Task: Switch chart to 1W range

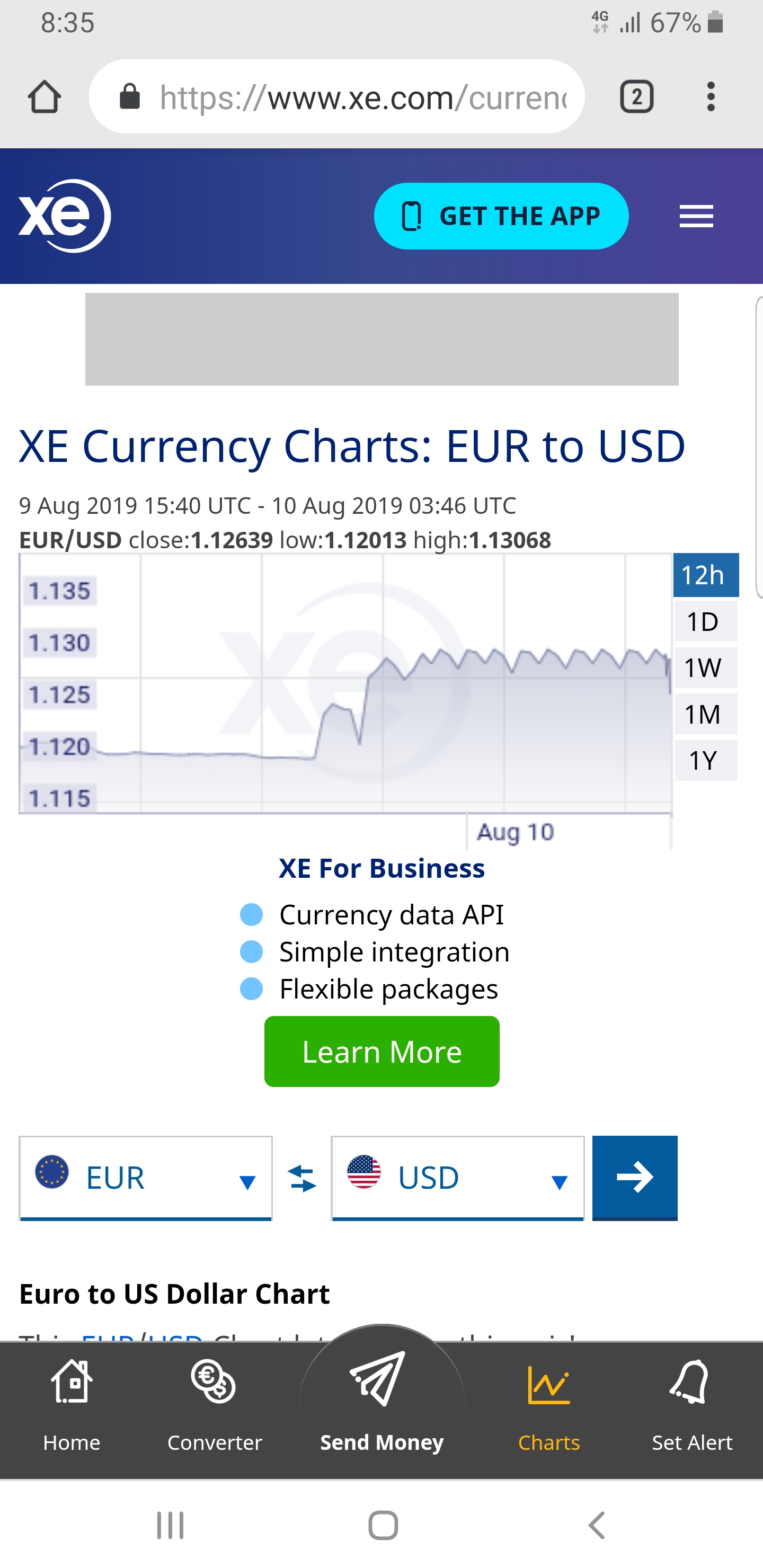Action: [705, 668]
